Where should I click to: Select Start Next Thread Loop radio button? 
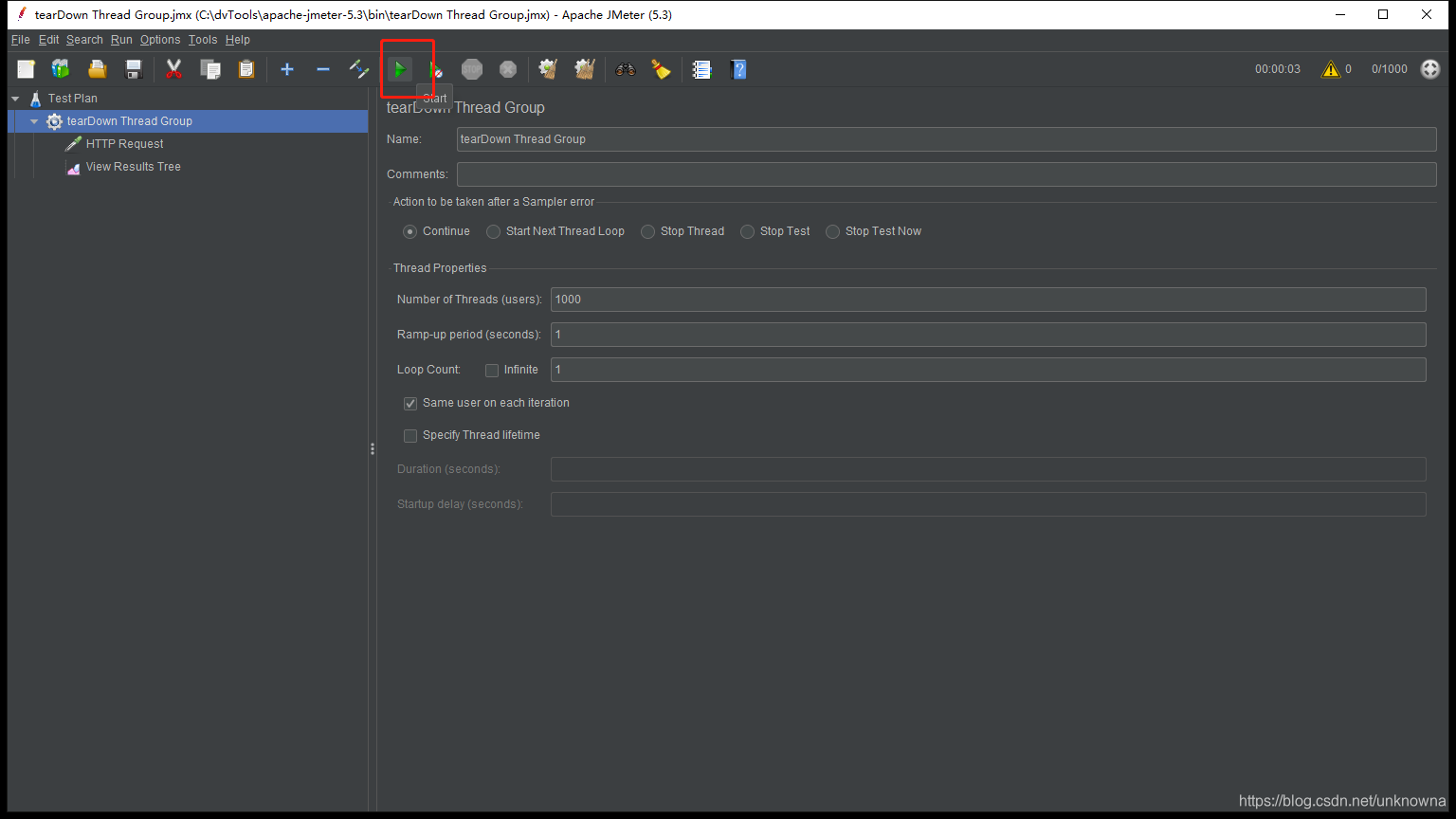click(493, 231)
